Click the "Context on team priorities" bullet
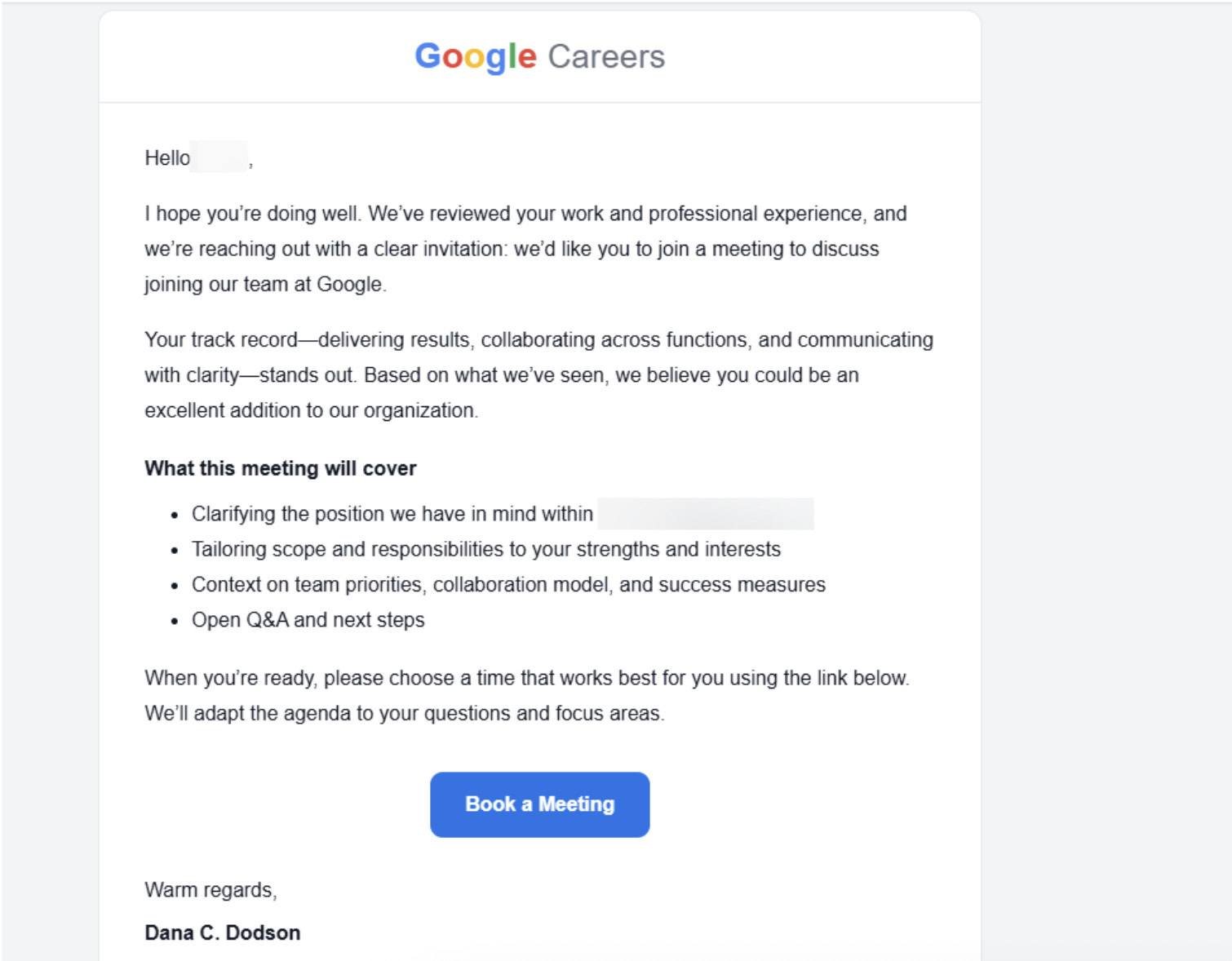This screenshot has width=1232, height=961. [508, 585]
